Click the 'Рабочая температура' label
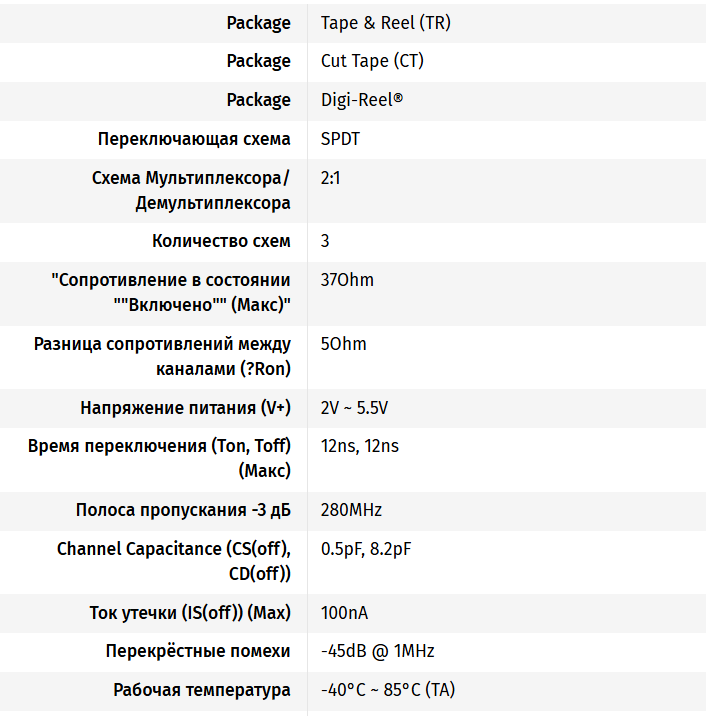 [202, 690]
